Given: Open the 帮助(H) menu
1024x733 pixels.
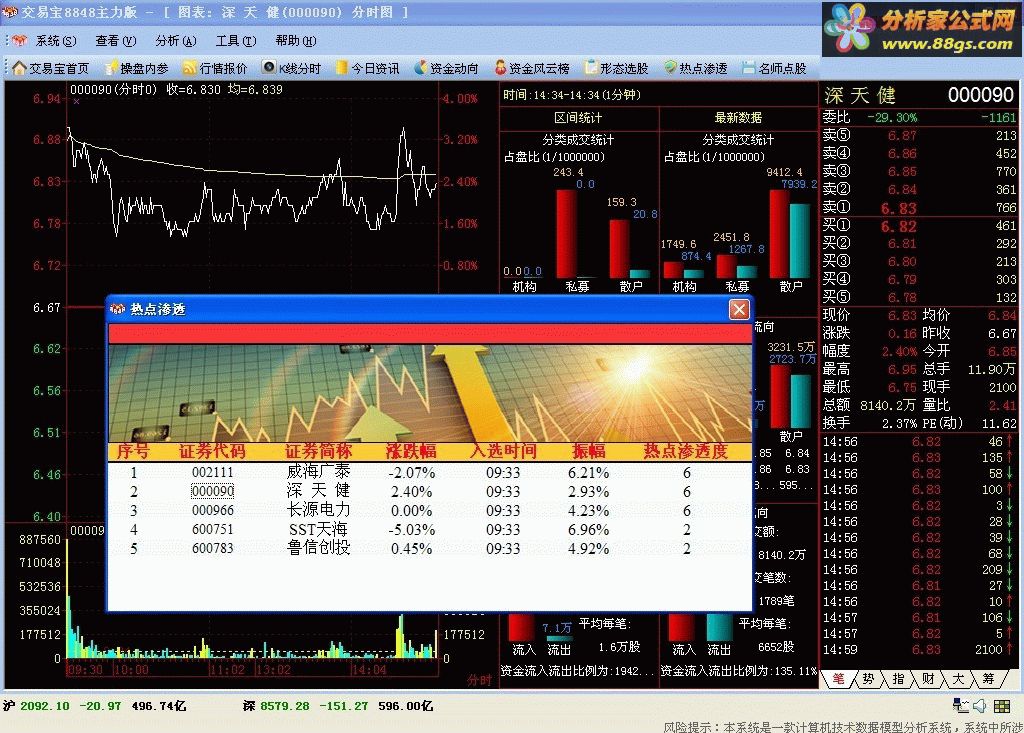Looking at the screenshot, I should (295, 41).
